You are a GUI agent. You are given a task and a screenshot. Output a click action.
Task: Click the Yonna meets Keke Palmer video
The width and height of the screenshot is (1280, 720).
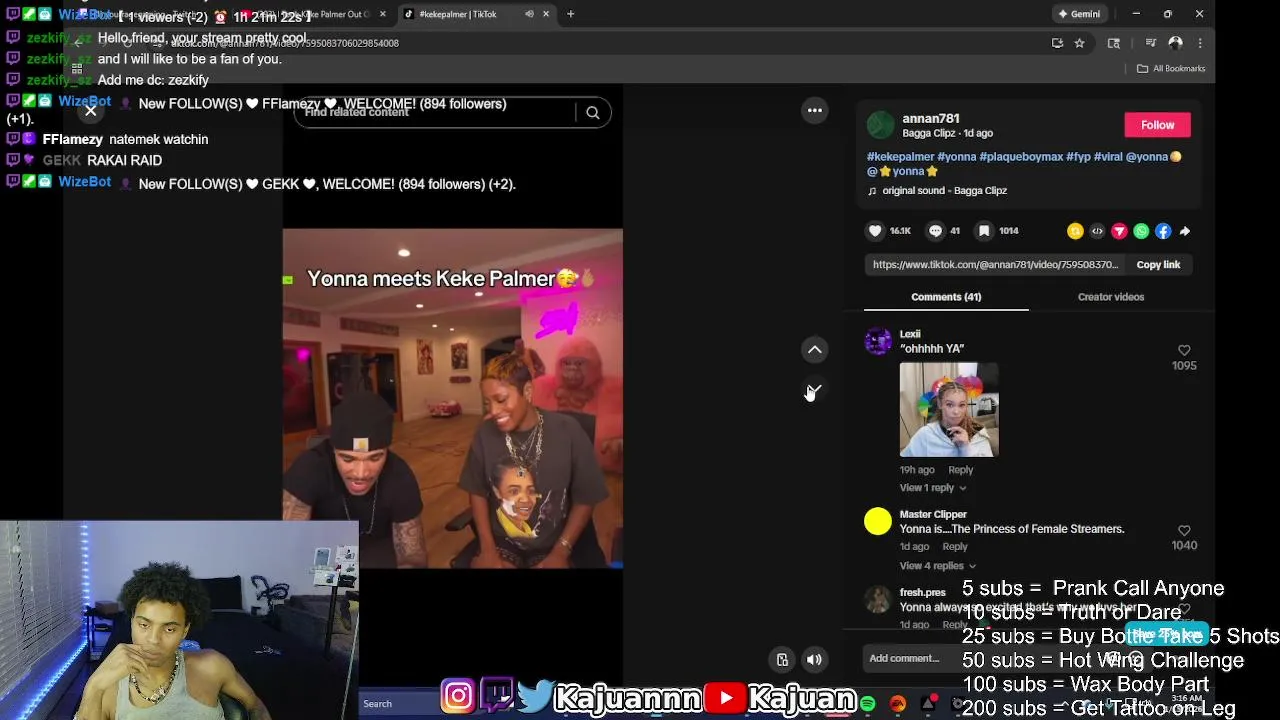pyautogui.click(x=452, y=398)
